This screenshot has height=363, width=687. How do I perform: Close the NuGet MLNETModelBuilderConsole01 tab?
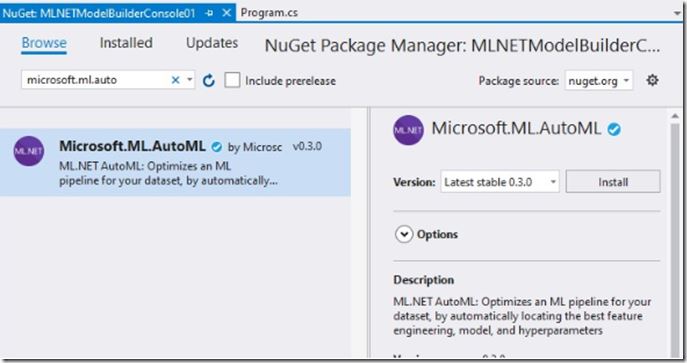(227, 13)
